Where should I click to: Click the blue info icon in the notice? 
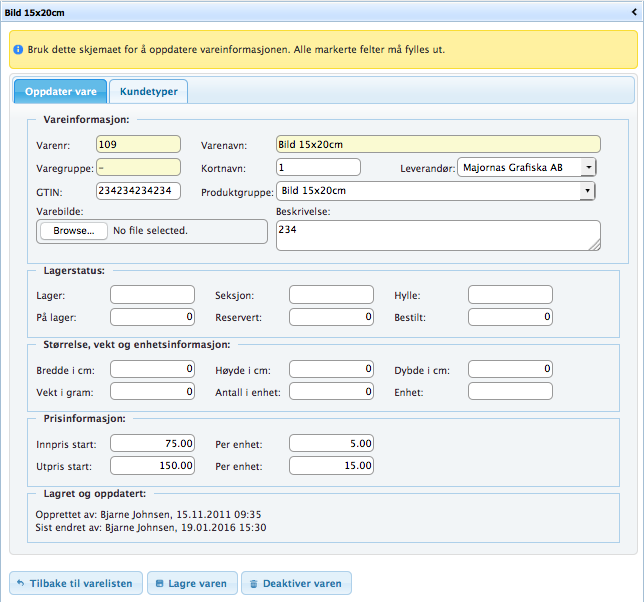(x=19, y=49)
